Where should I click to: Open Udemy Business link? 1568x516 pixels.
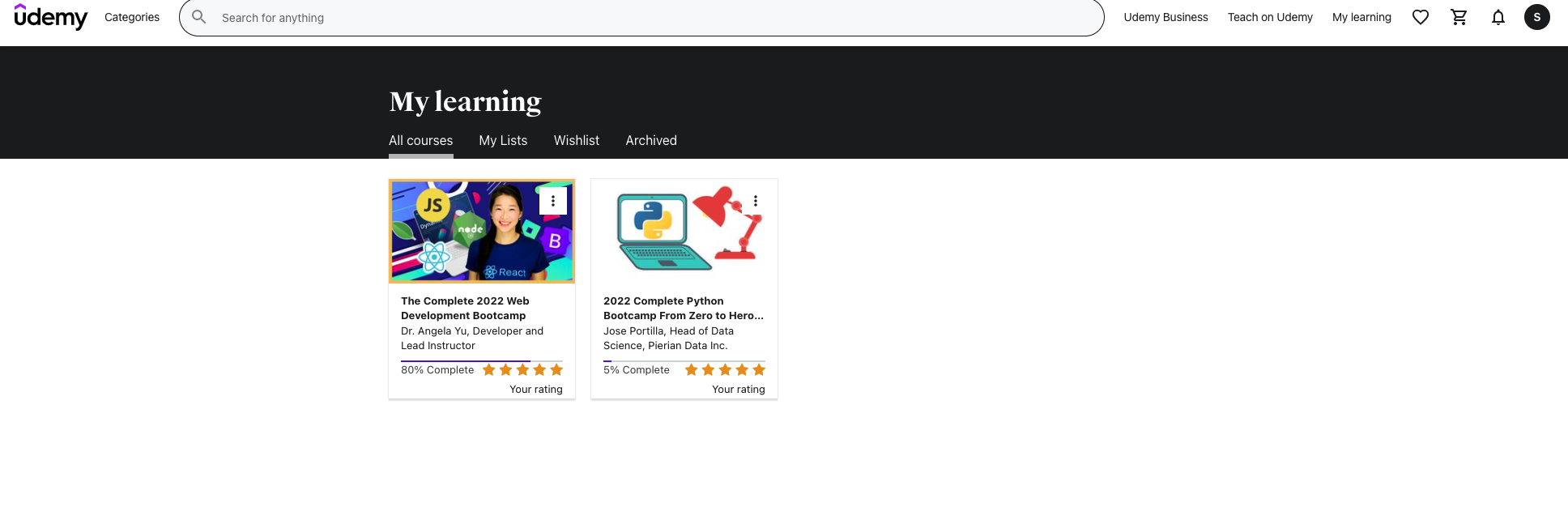click(1165, 17)
